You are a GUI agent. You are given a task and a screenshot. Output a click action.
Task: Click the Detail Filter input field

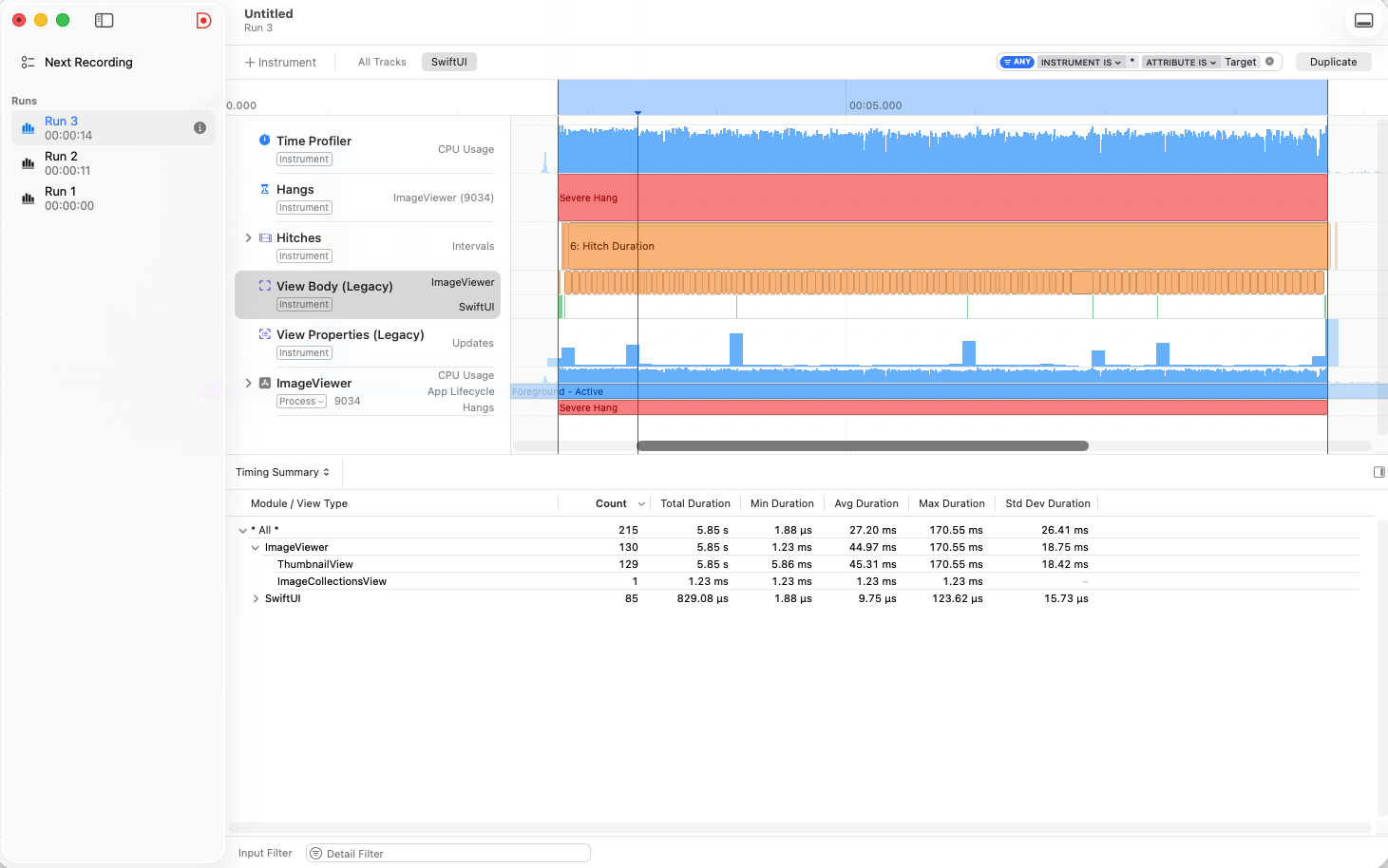click(x=448, y=853)
